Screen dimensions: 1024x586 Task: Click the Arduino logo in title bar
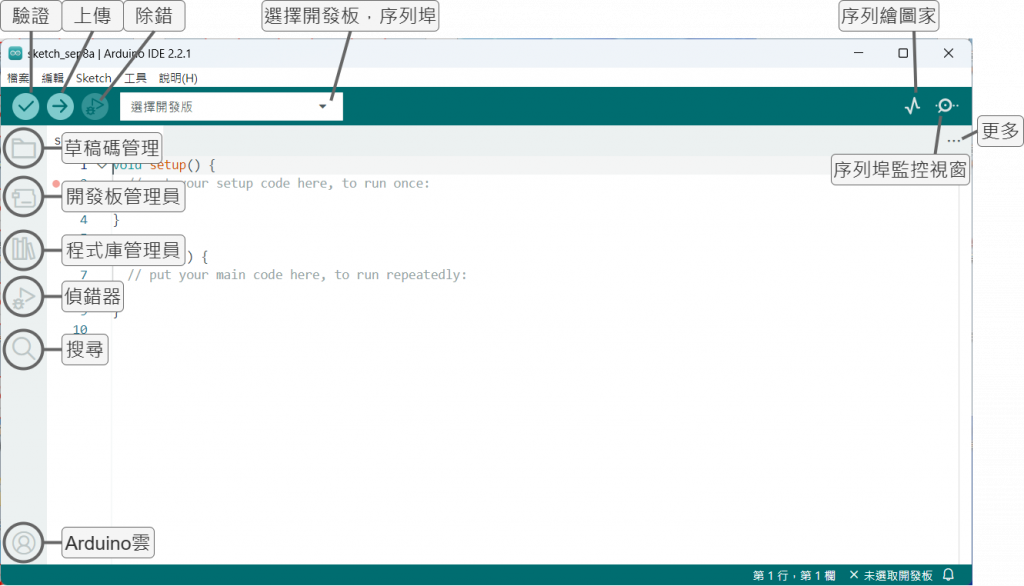tap(15, 53)
